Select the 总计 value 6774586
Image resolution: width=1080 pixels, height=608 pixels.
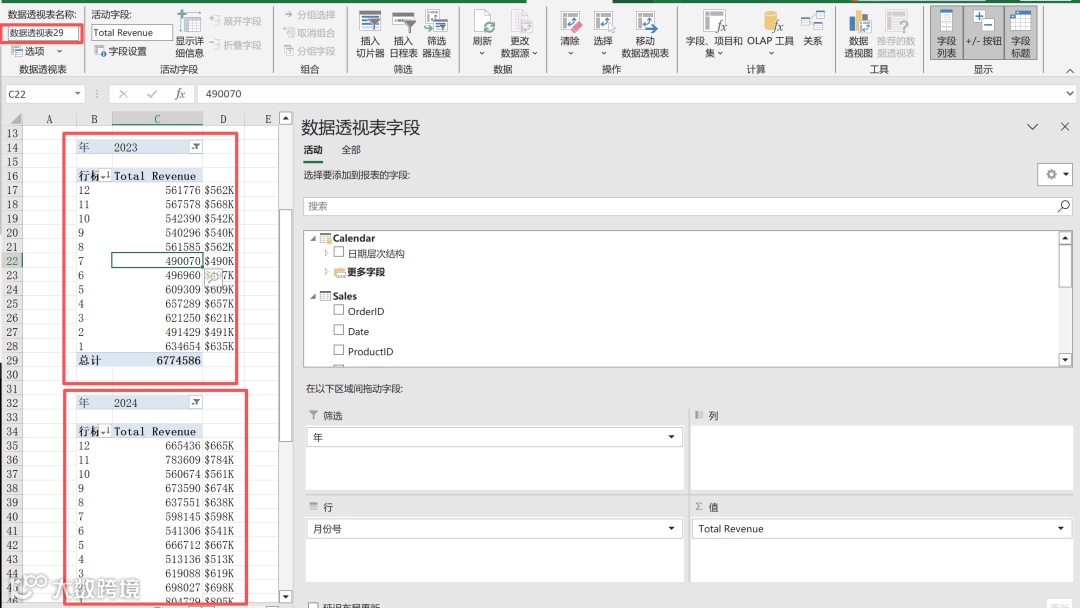click(x=157, y=360)
